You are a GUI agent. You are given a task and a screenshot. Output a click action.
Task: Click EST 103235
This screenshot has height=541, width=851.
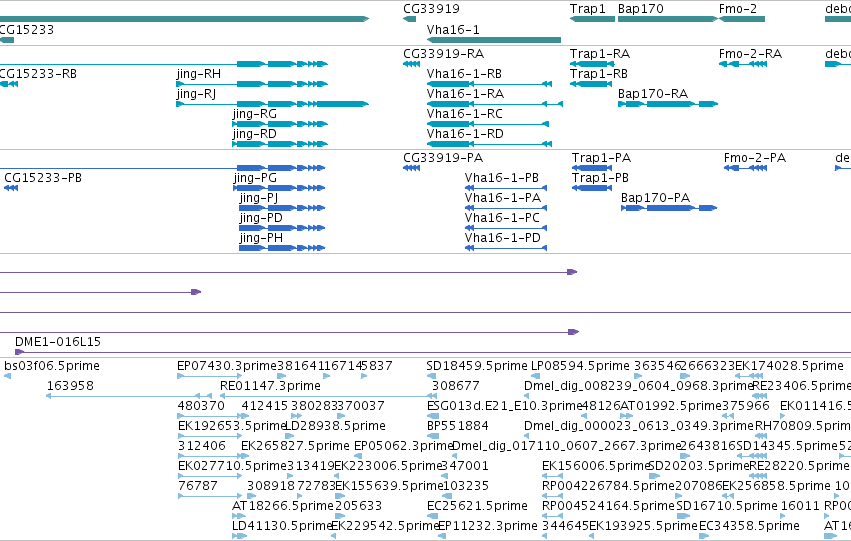pyautogui.click(x=447, y=495)
